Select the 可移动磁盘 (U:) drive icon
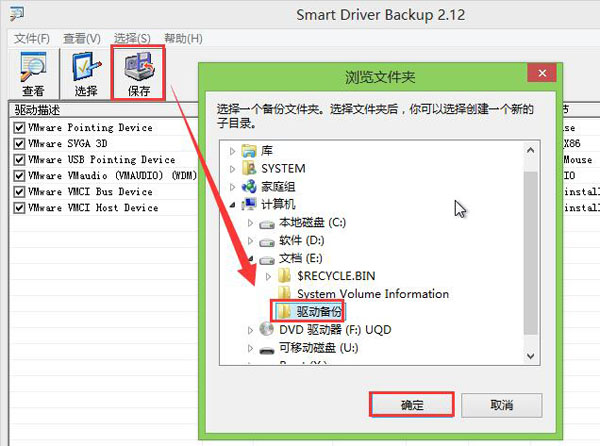600x446 pixels. coord(267,349)
